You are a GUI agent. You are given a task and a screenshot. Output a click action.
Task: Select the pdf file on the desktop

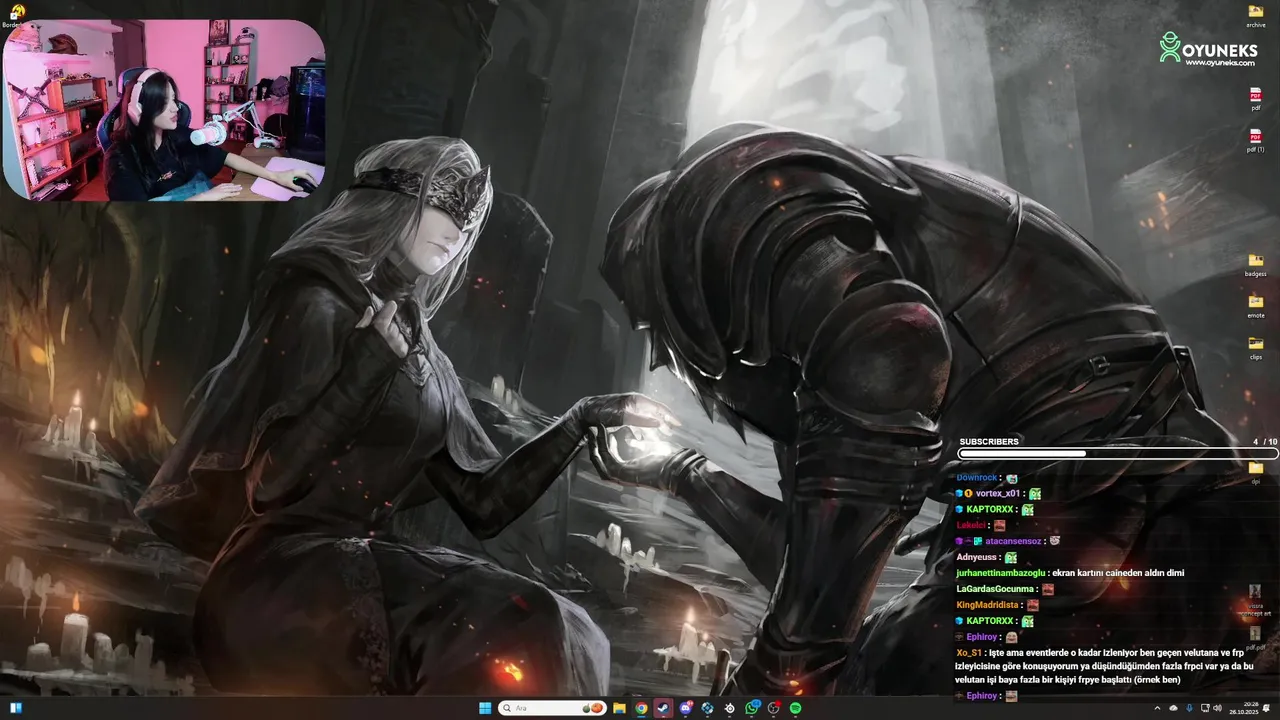(1256, 99)
